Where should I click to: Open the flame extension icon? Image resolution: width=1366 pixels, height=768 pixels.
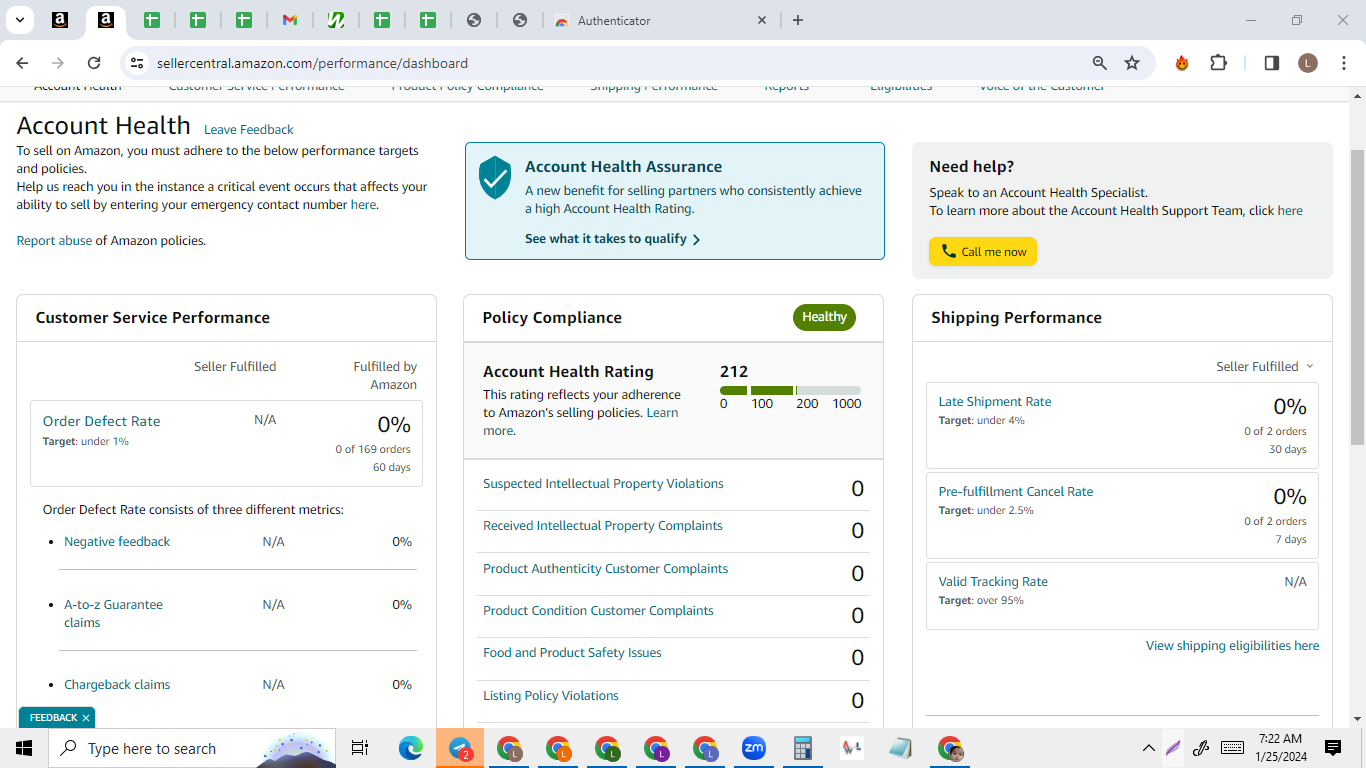[1182, 63]
